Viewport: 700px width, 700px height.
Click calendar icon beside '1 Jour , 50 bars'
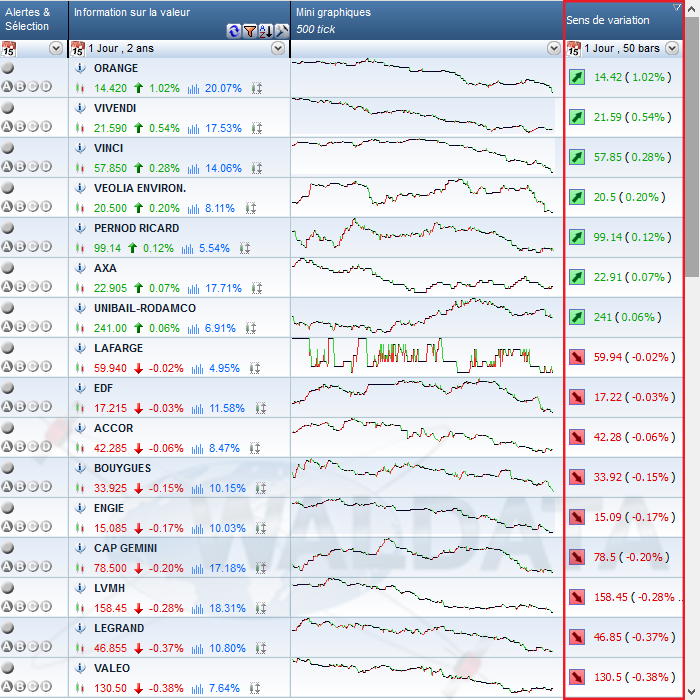[574, 48]
